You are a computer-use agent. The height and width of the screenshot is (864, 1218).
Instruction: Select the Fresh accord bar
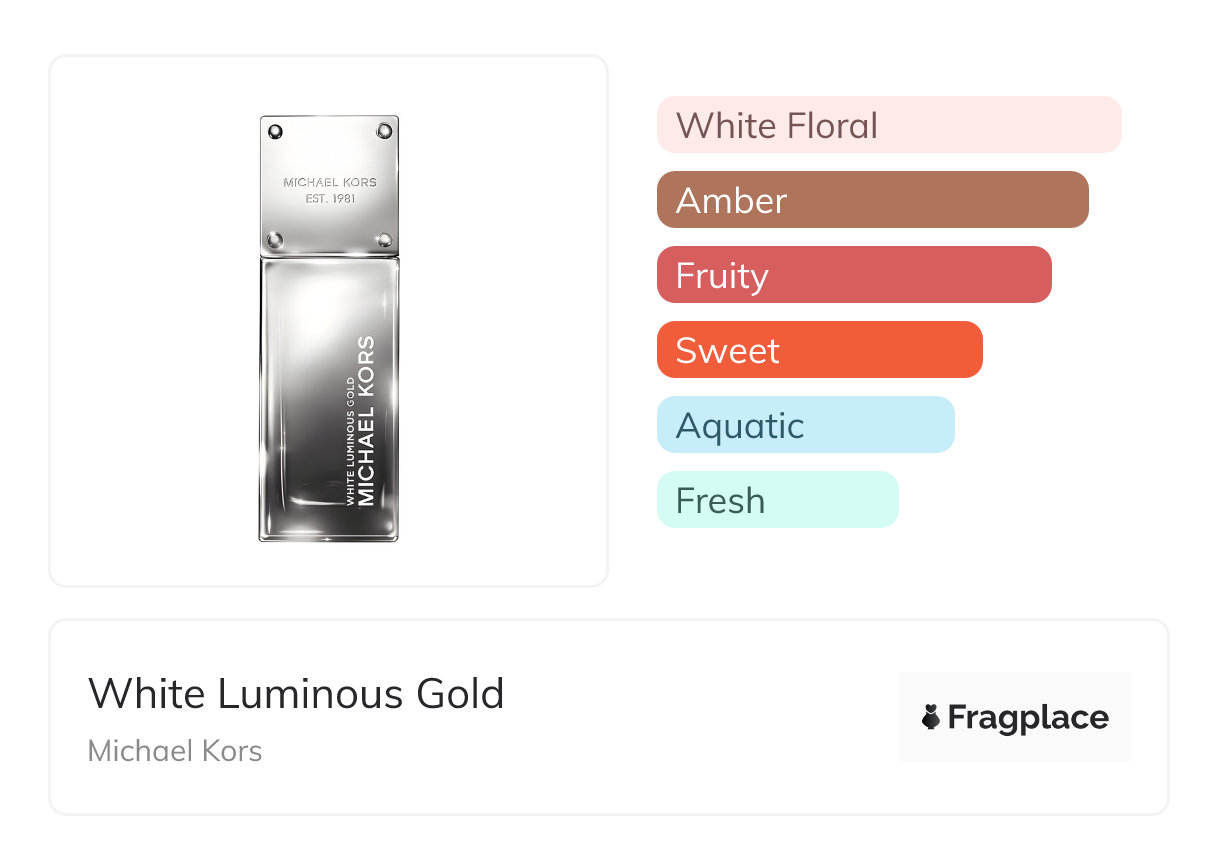pyautogui.click(x=777, y=500)
